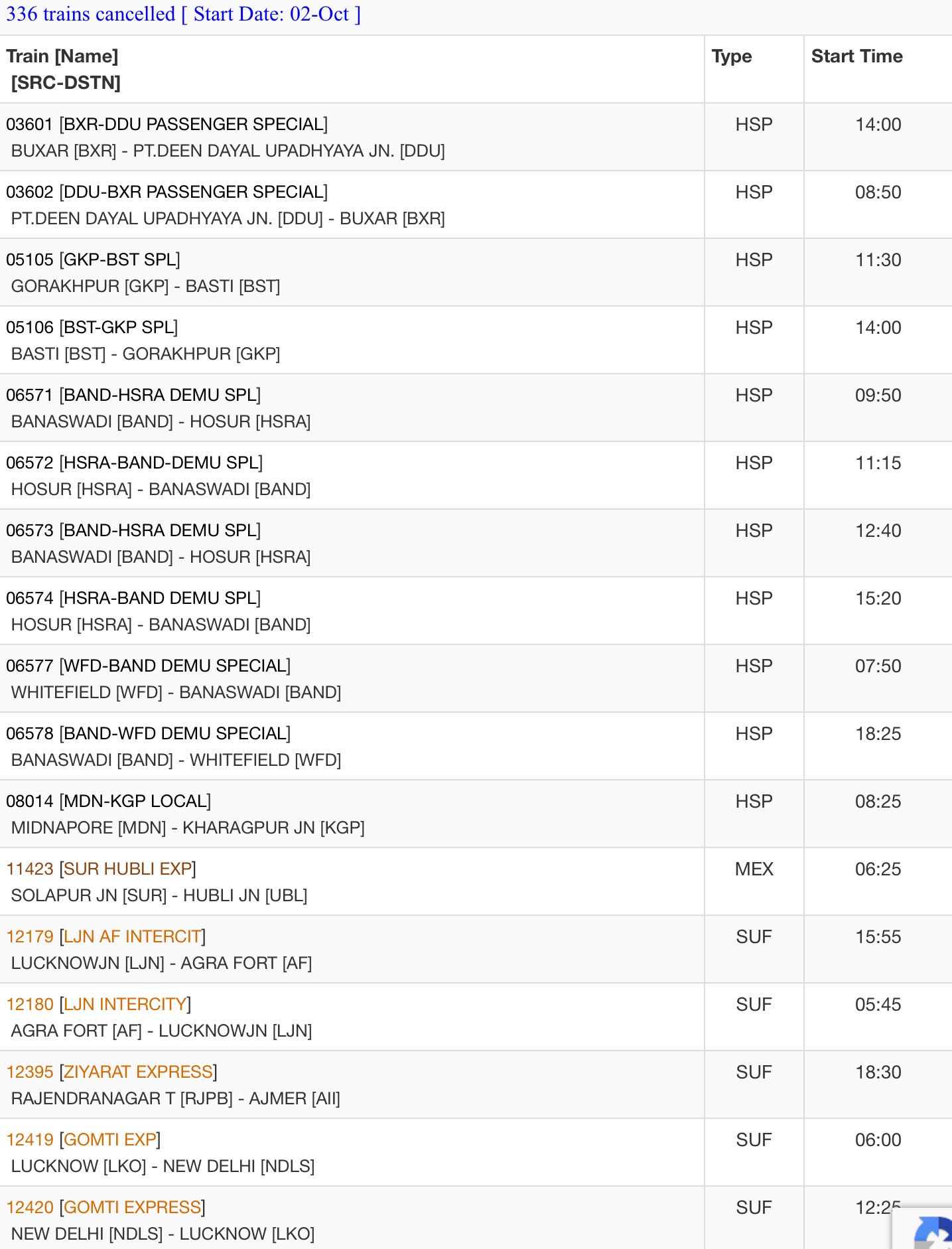The width and height of the screenshot is (952, 1249).
Task: Select the 06577 WFD-BAND DEMU SPECIAL row
Action: pyautogui.click(x=148, y=666)
